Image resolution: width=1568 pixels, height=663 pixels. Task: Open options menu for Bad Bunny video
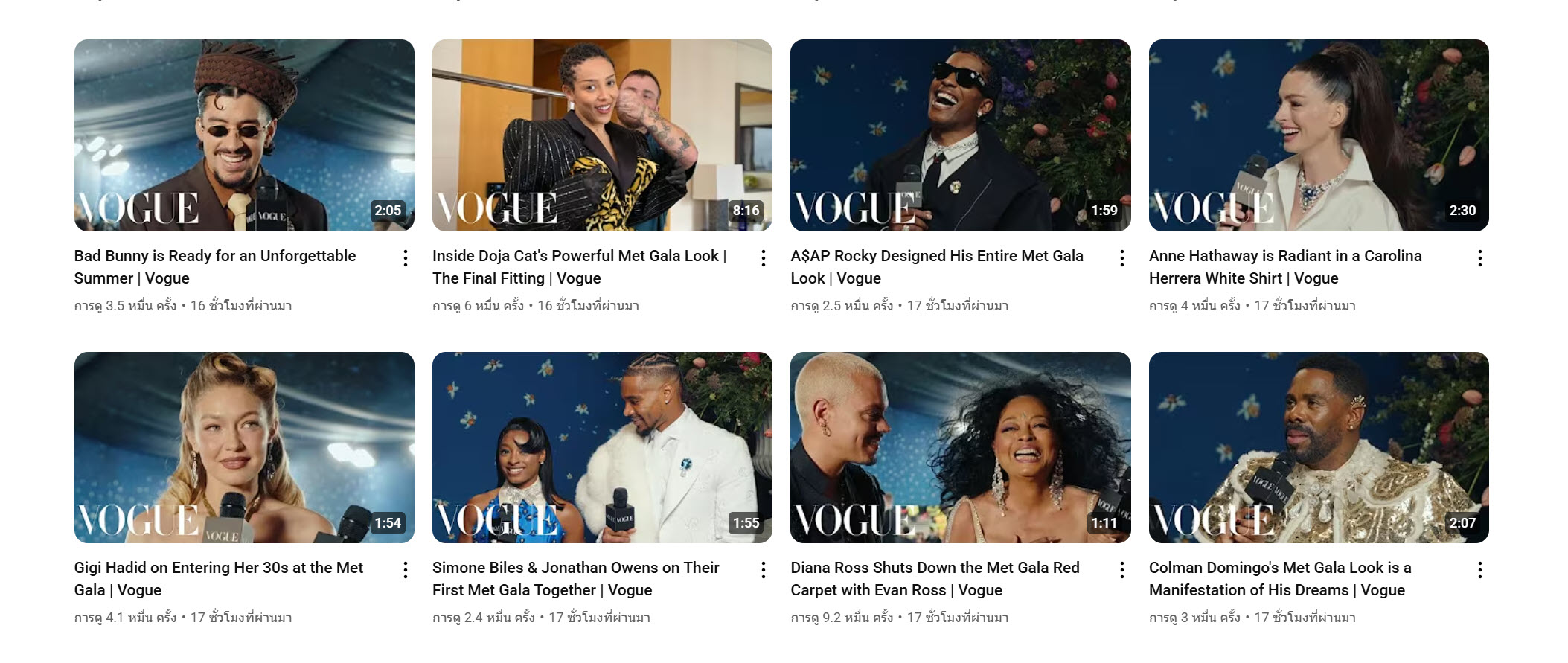[405, 258]
